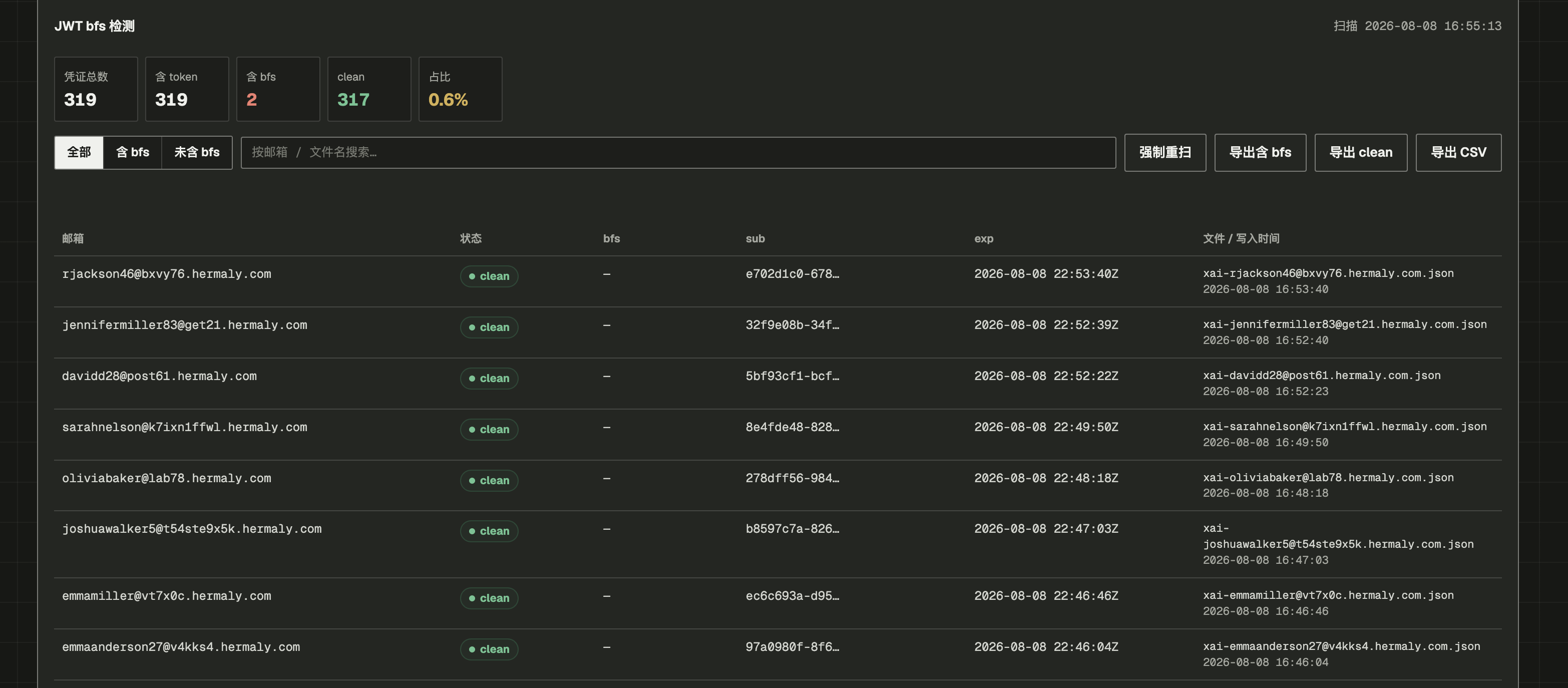
Task: Click file name xai-davidd28@post61.hermaly.com.json
Action: (1322, 376)
